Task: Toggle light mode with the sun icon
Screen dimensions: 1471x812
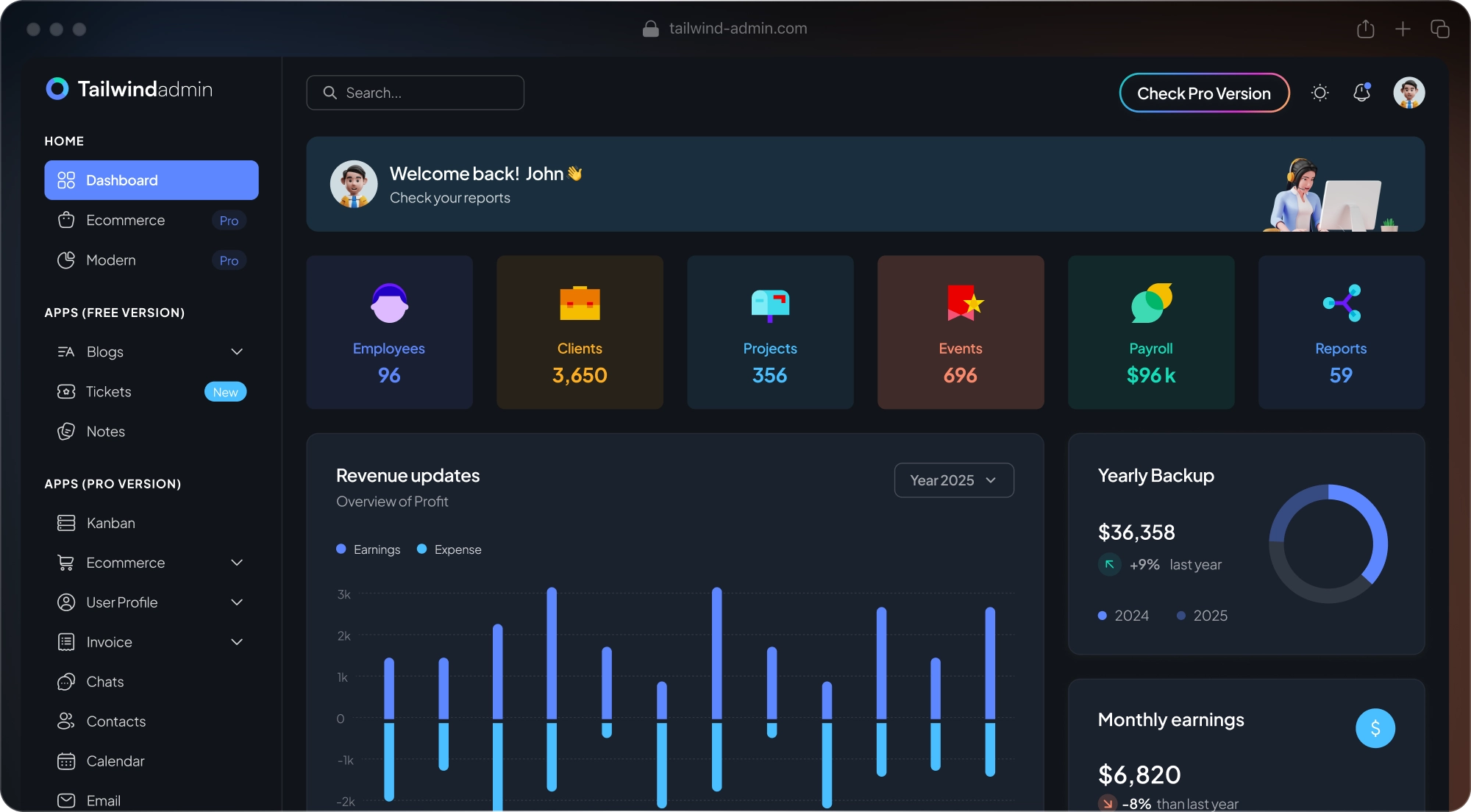Action: (1319, 93)
